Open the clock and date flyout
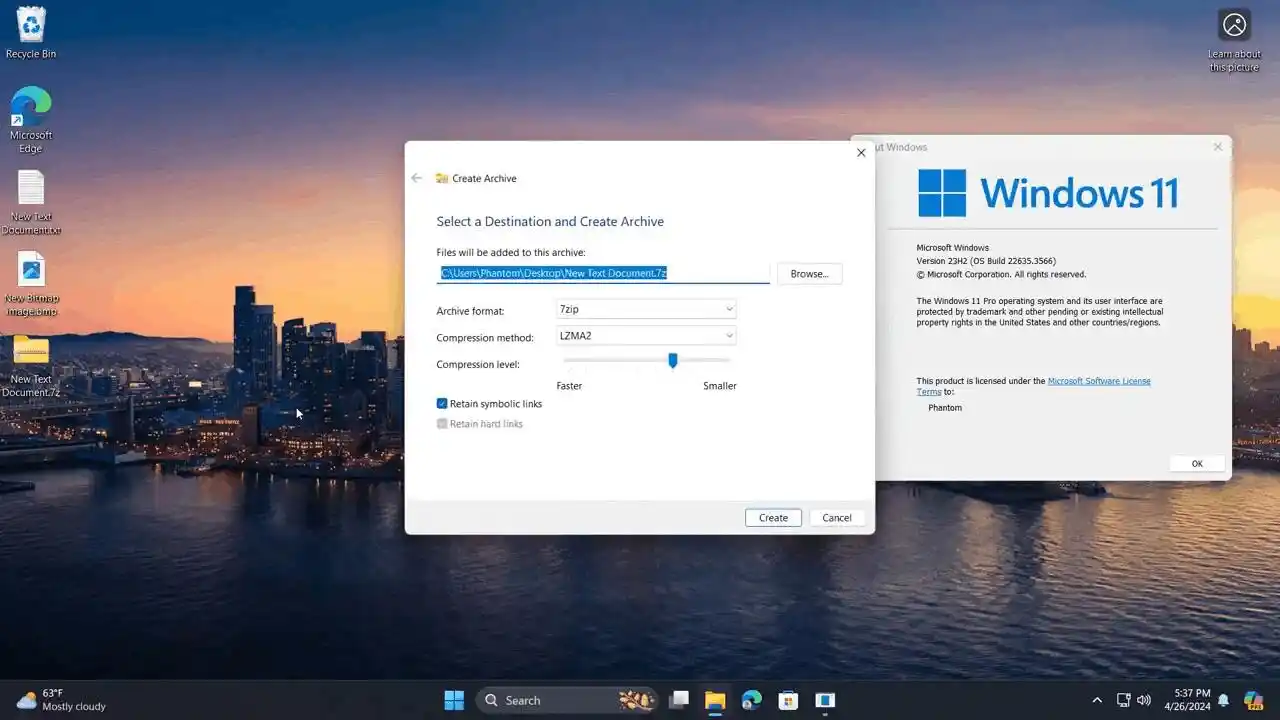 1185,700
